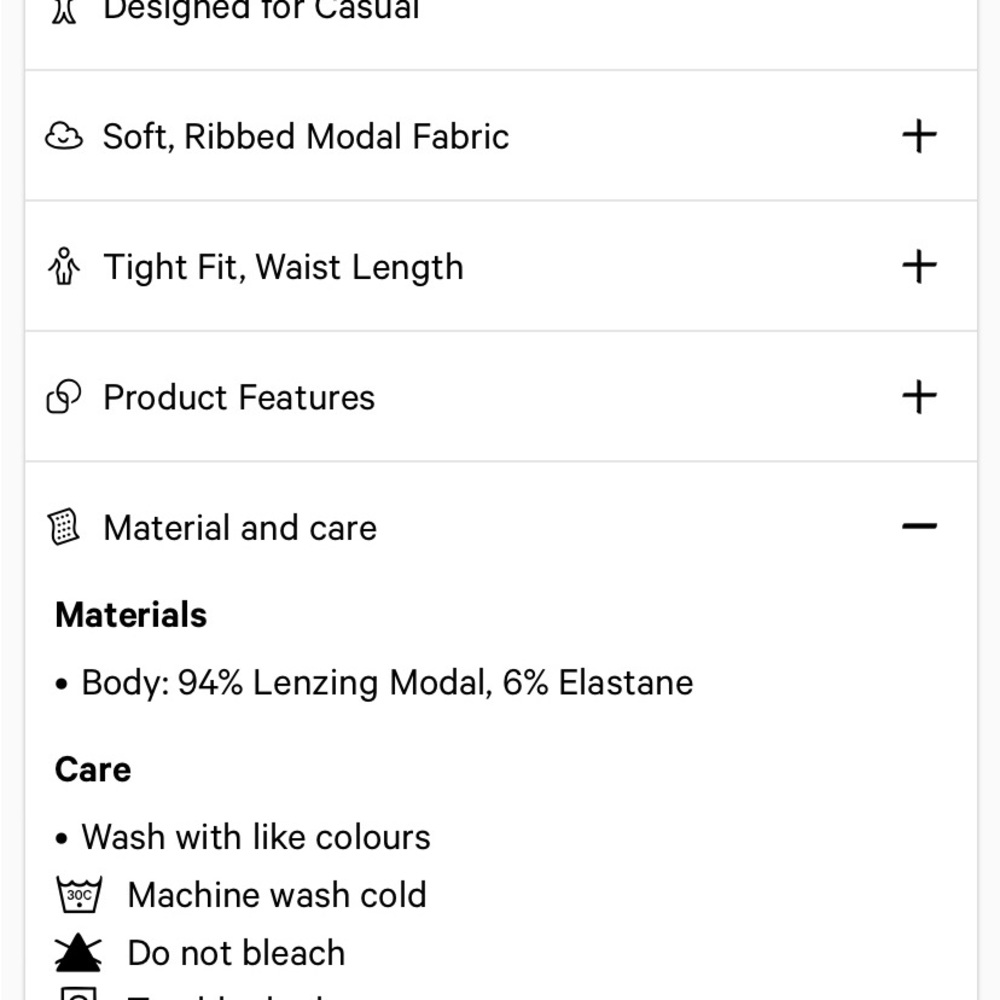
Task: Click the Wash with like colours instruction
Action: click(x=255, y=837)
